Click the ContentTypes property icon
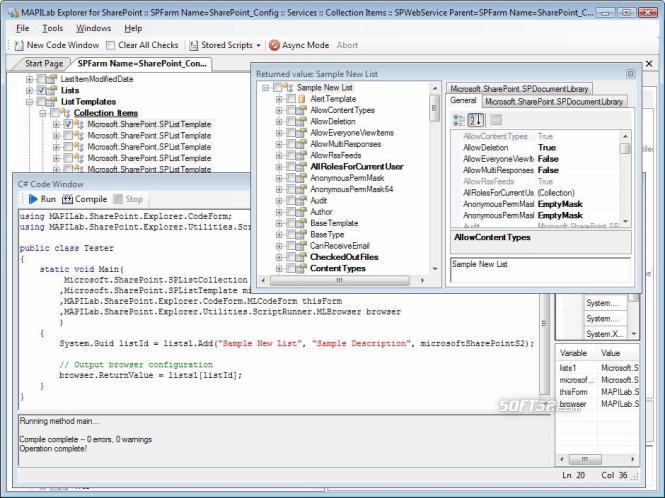This screenshot has width=665, height=498. 302,268
